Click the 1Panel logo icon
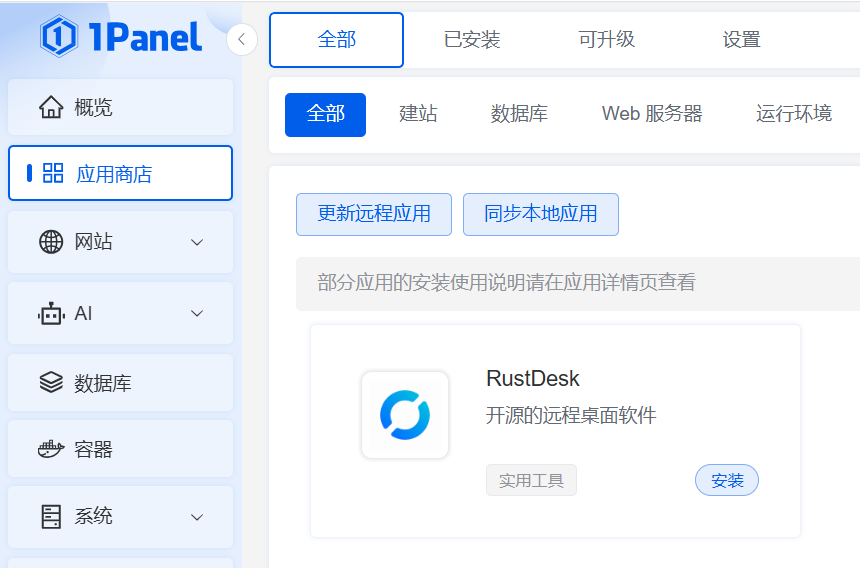The width and height of the screenshot is (860, 568). [x=60, y=36]
